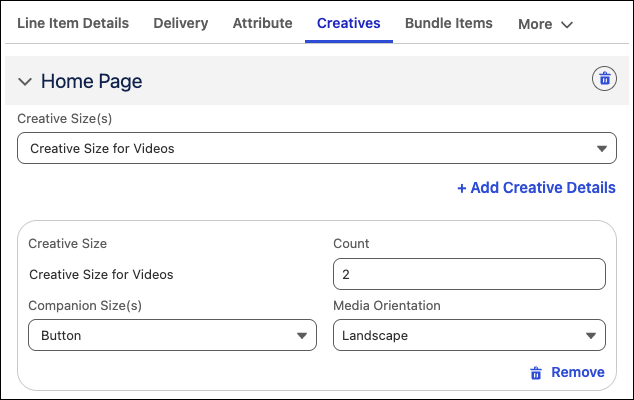Screen dimensions: 634x400
Task: Edit the Count input field
Action: (469, 274)
